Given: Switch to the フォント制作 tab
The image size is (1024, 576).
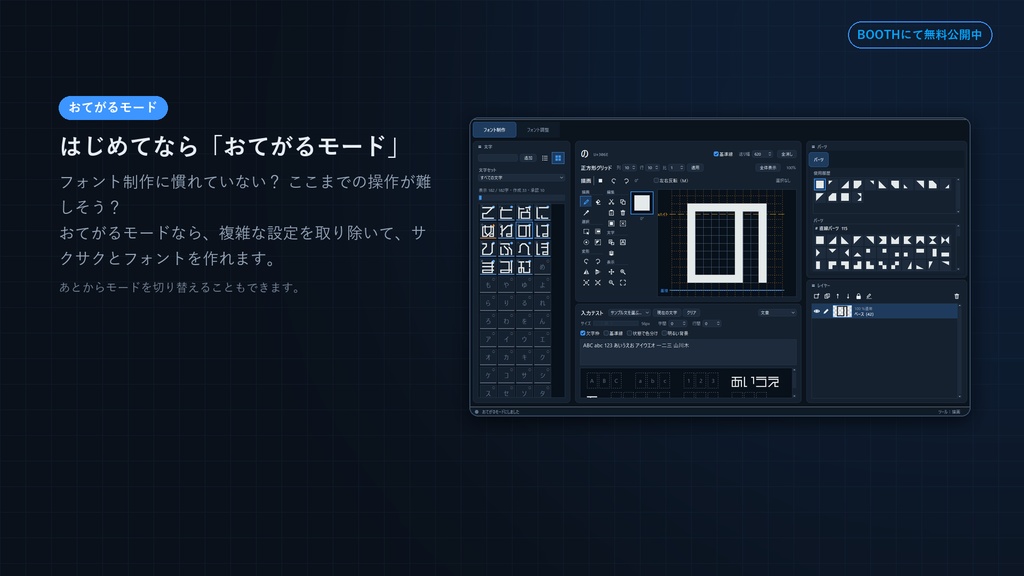Looking at the screenshot, I should click(x=494, y=129).
